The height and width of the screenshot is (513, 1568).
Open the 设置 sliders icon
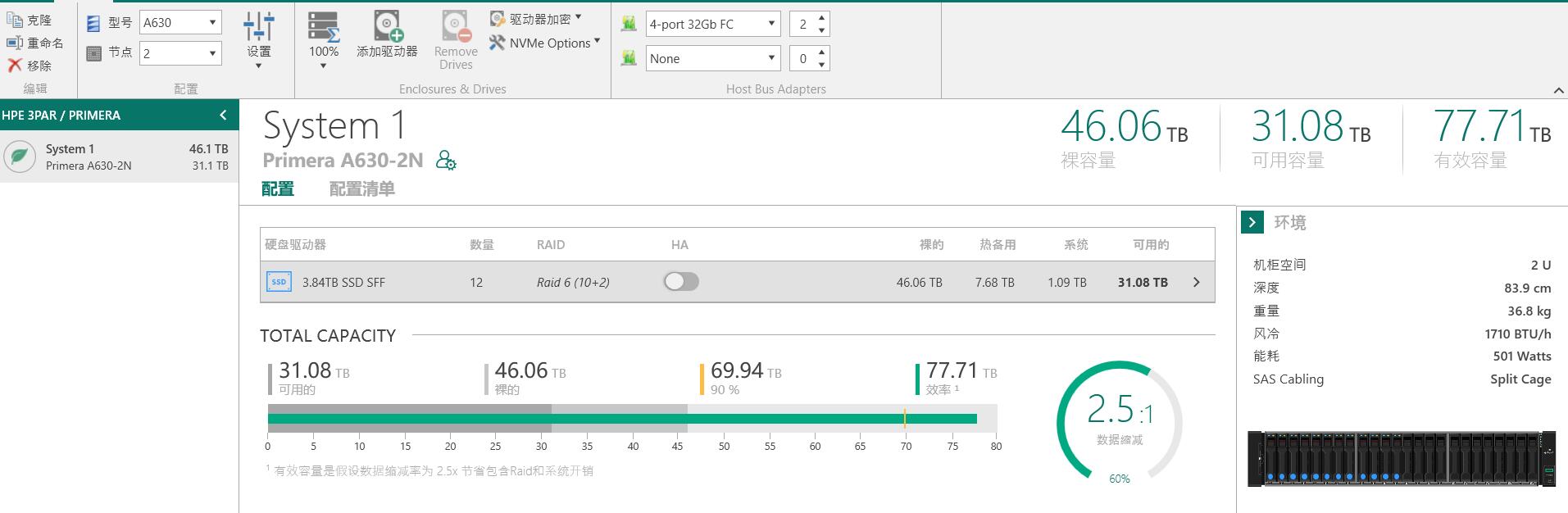258,26
